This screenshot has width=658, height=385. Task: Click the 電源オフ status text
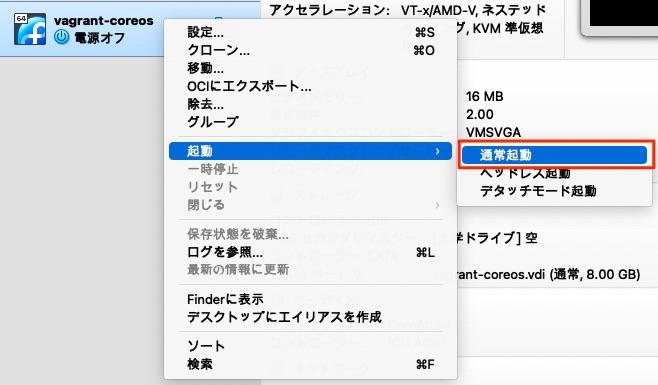100,38
